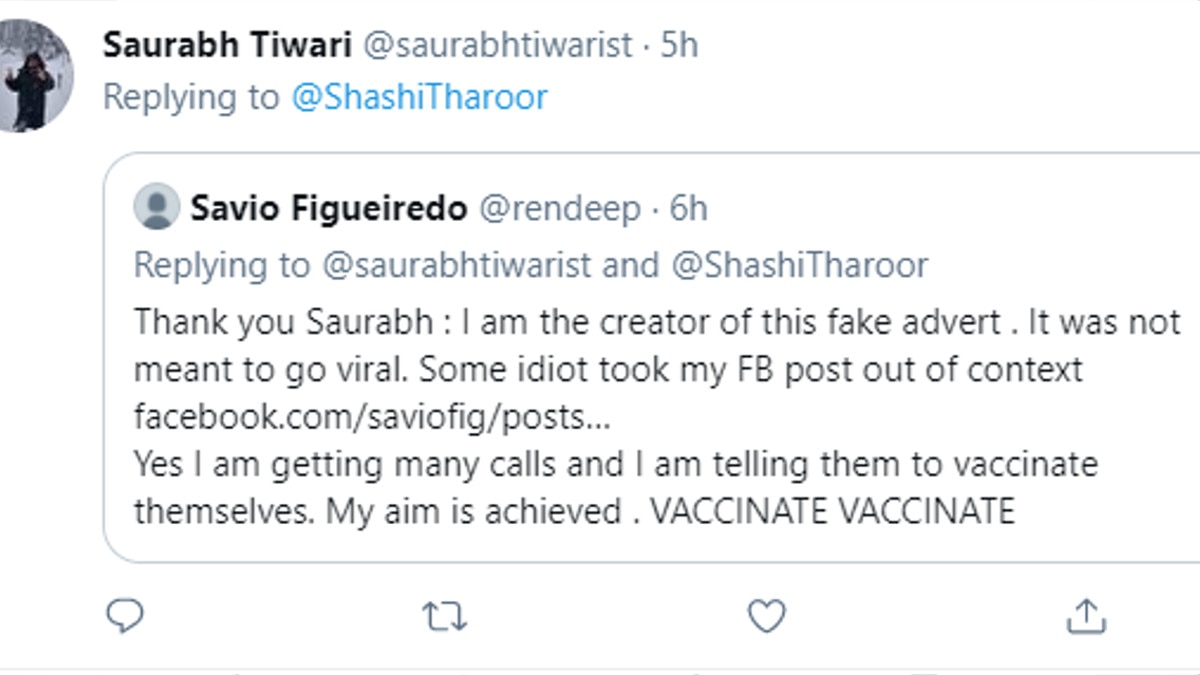
Task: Like the tweet with the heart icon
Action: point(765,617)
